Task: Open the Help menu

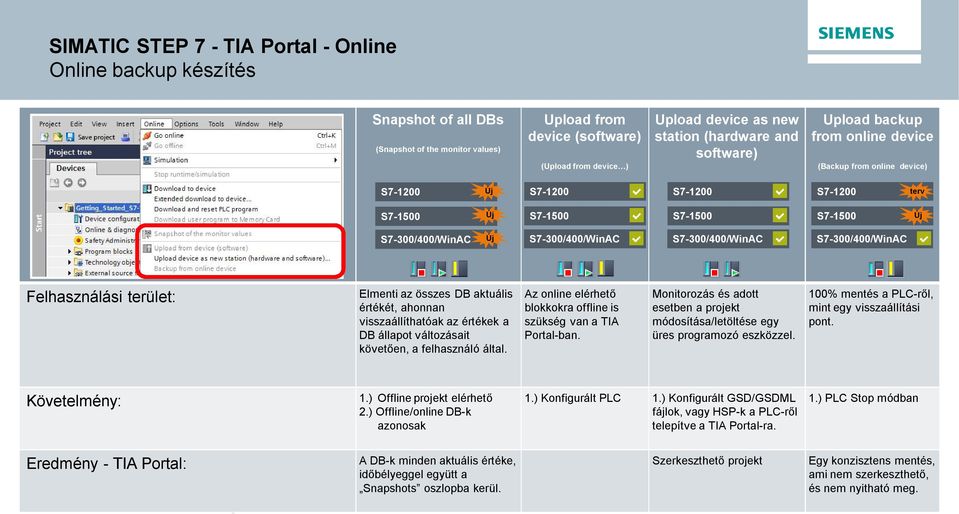Action: pyautogui.click(x=275, y=124)
